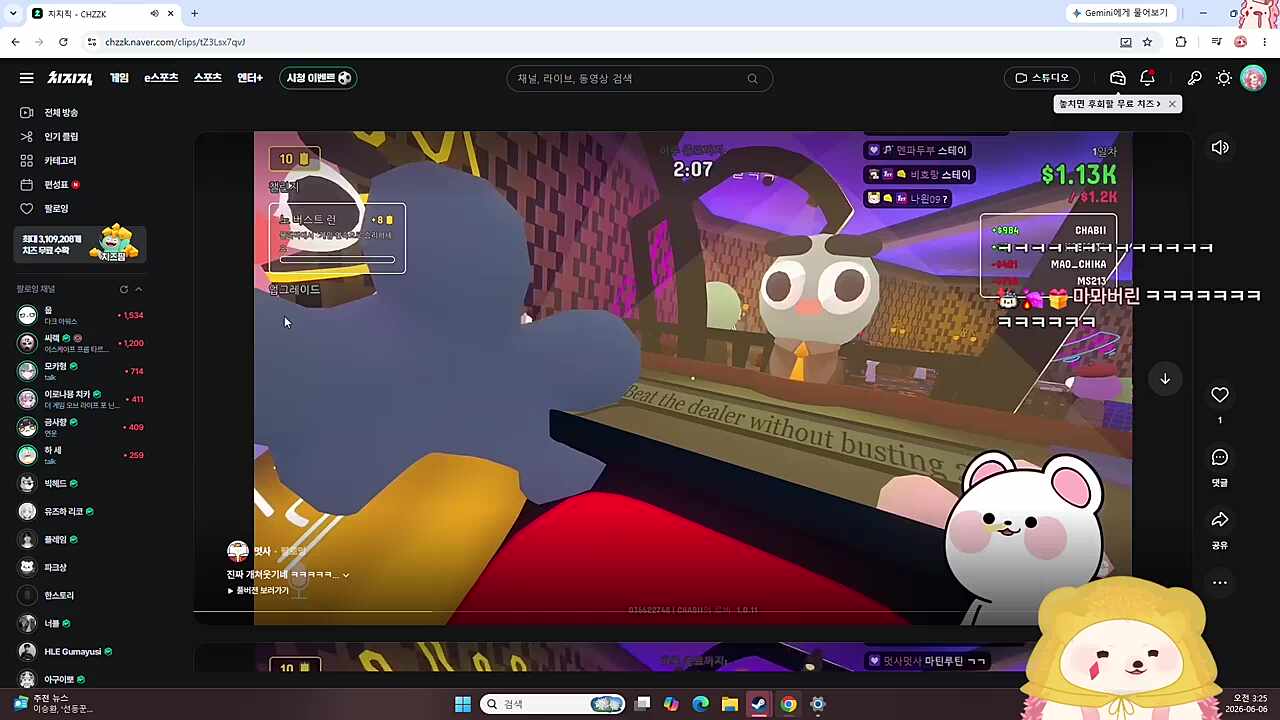Open the tab search dropdown in Chrome
Viewport: 1280px width, 720px height.
pos(15,13)
